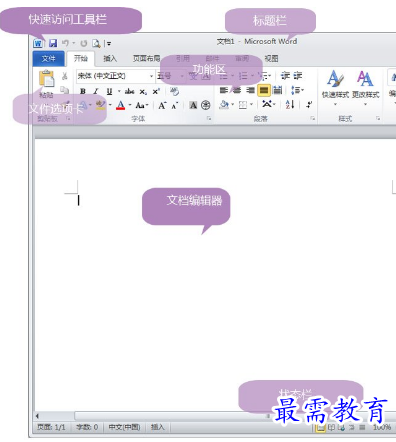Switch to the 视图 (View) ribbon tab
This screenshot has width=396, height=442.
pyautogui.click(x=271, y=59)
